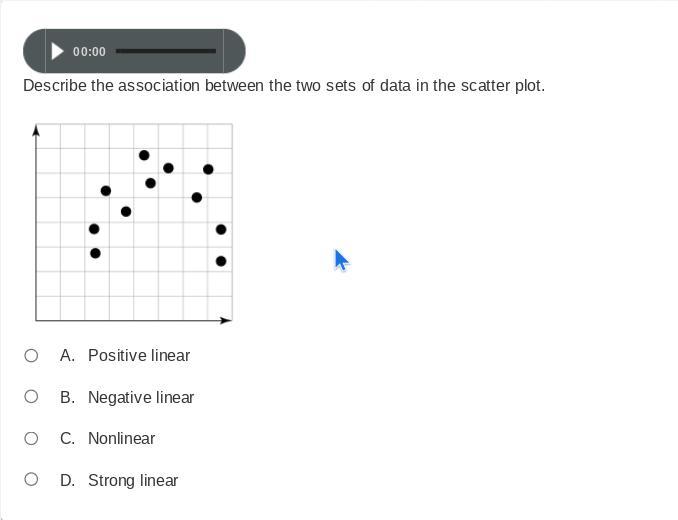
Task: Click the 00:00 audio timestamp
Action: point(89,51)
